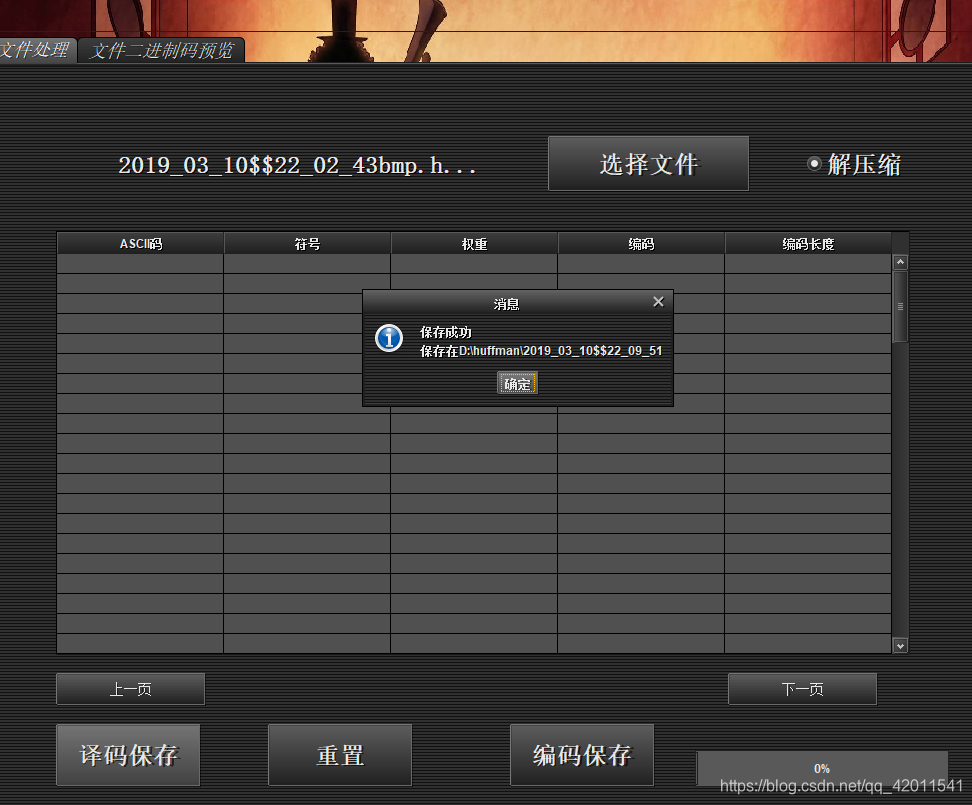972x805 pixels.
Task: Click the 2019_03_10$$22_02_43bmp filename label
Action: click(297, 165)
